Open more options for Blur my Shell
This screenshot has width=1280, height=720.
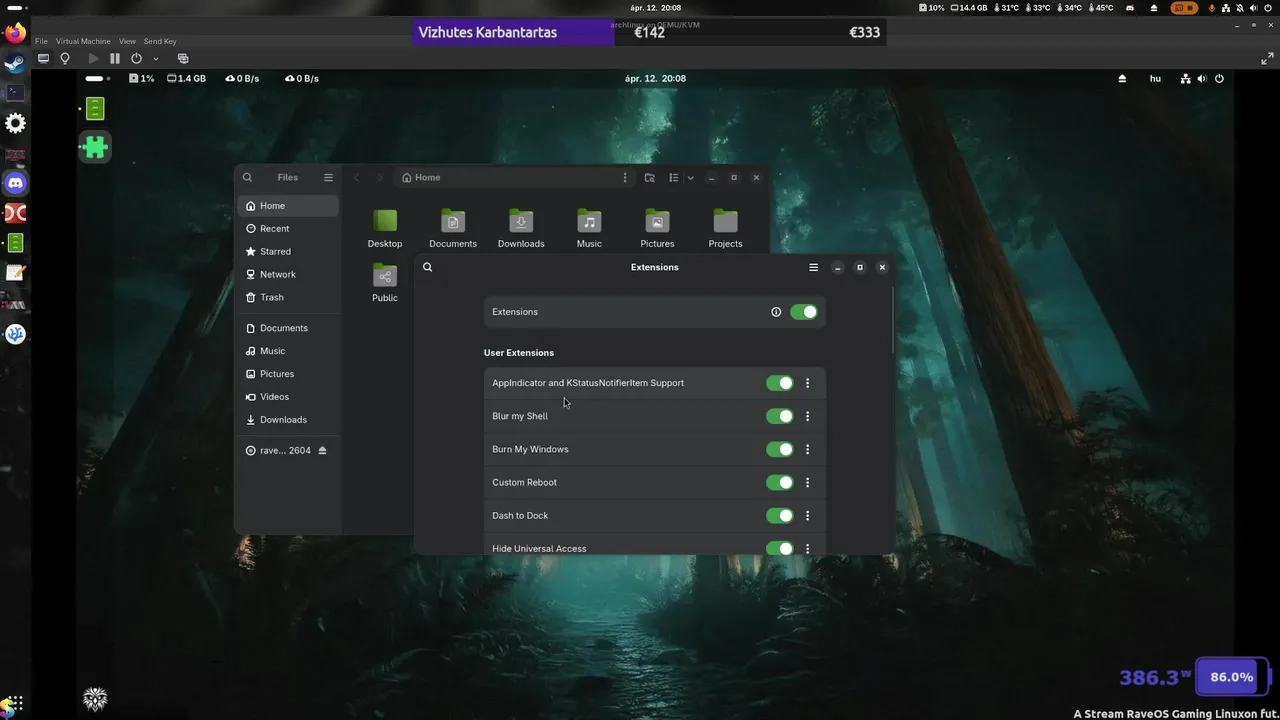click(808, 416)
